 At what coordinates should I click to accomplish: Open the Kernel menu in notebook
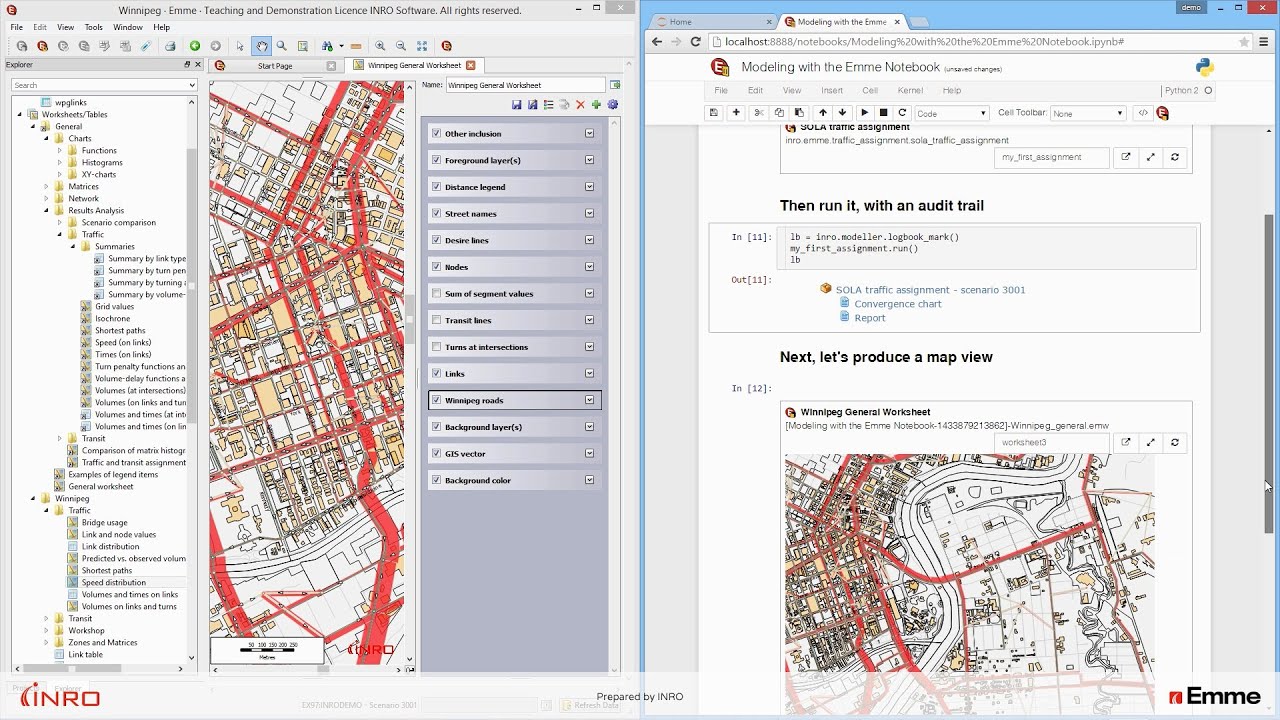point(910,90)
